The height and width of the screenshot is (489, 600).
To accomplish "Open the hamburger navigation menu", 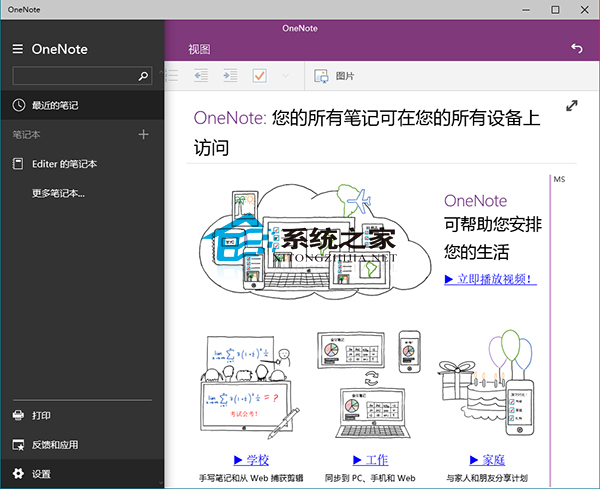I will (x=18, y=49).
